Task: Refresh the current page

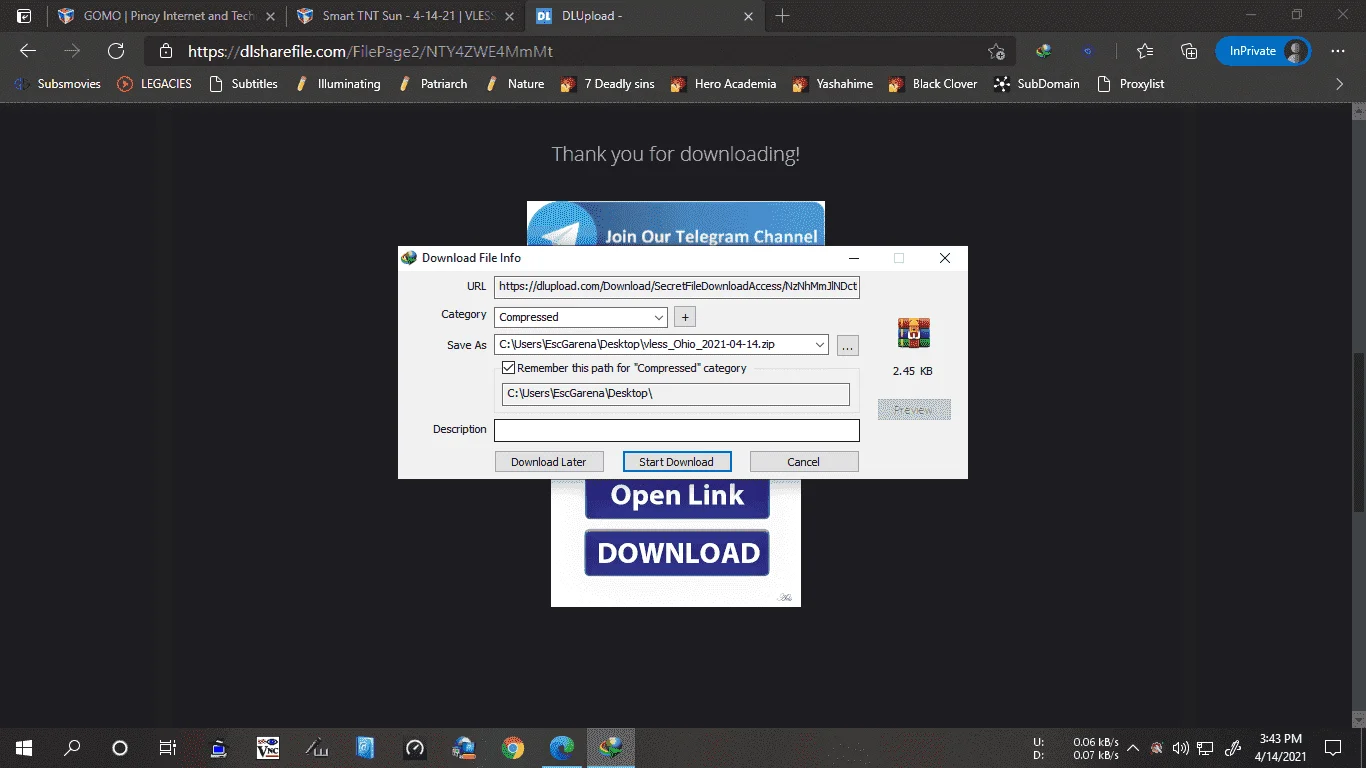Action: click(x=116, y=51)
